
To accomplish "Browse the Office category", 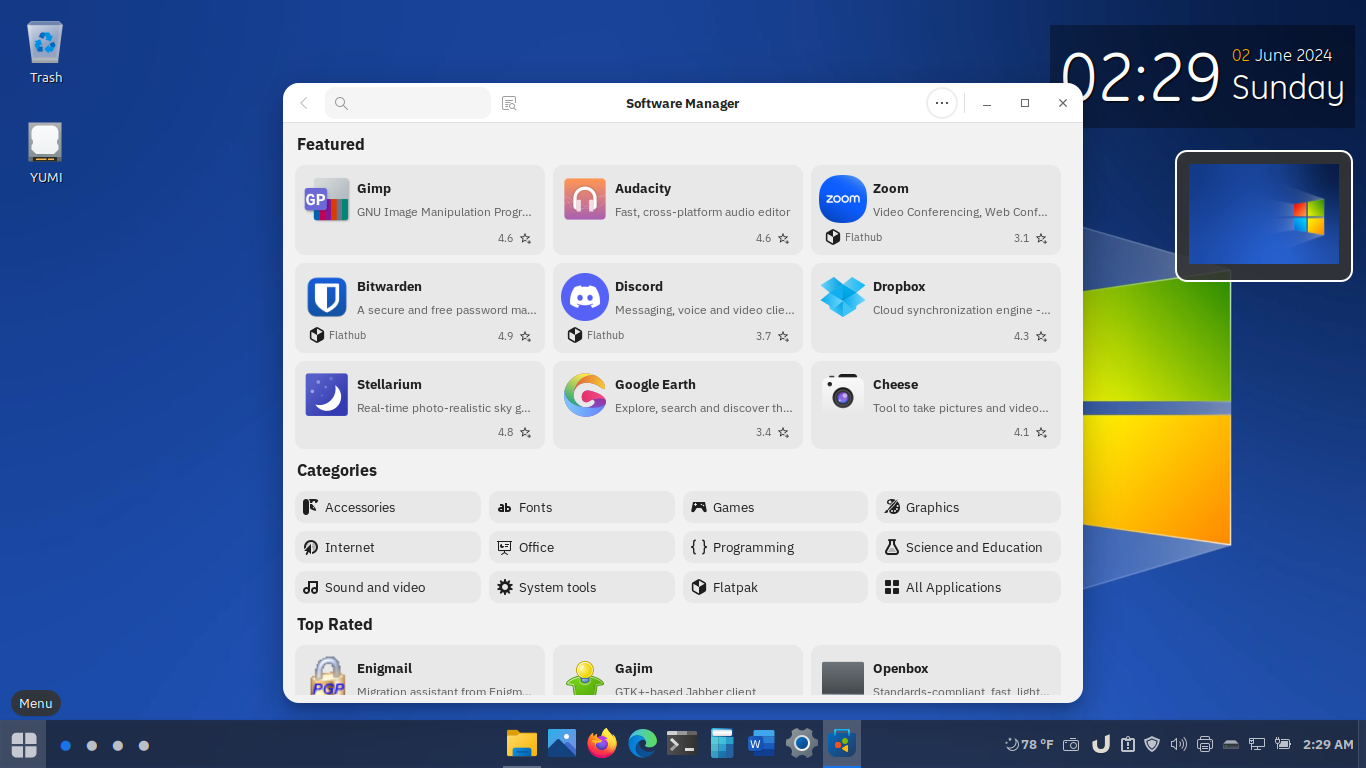I will (582, 547).
